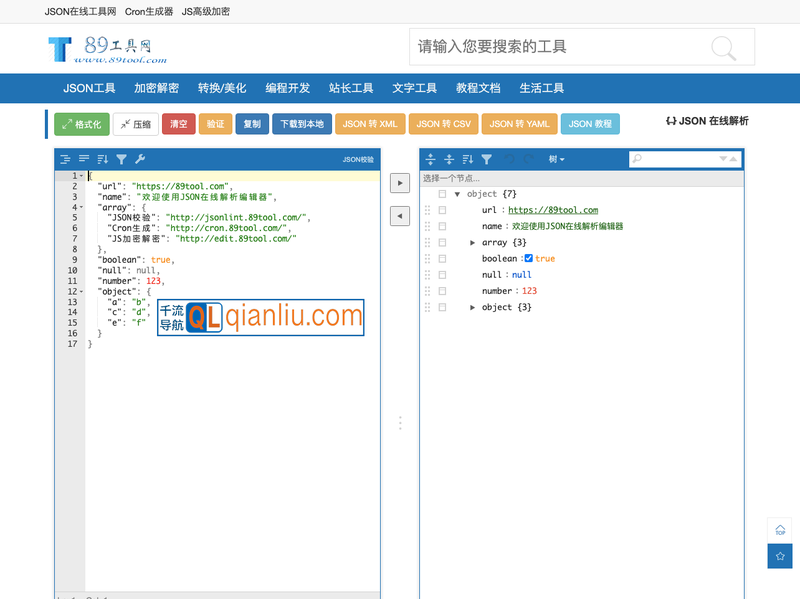Viewport: 800px width, 599px height.
Task: Collapse the root object {7} node
Action: 457,194
